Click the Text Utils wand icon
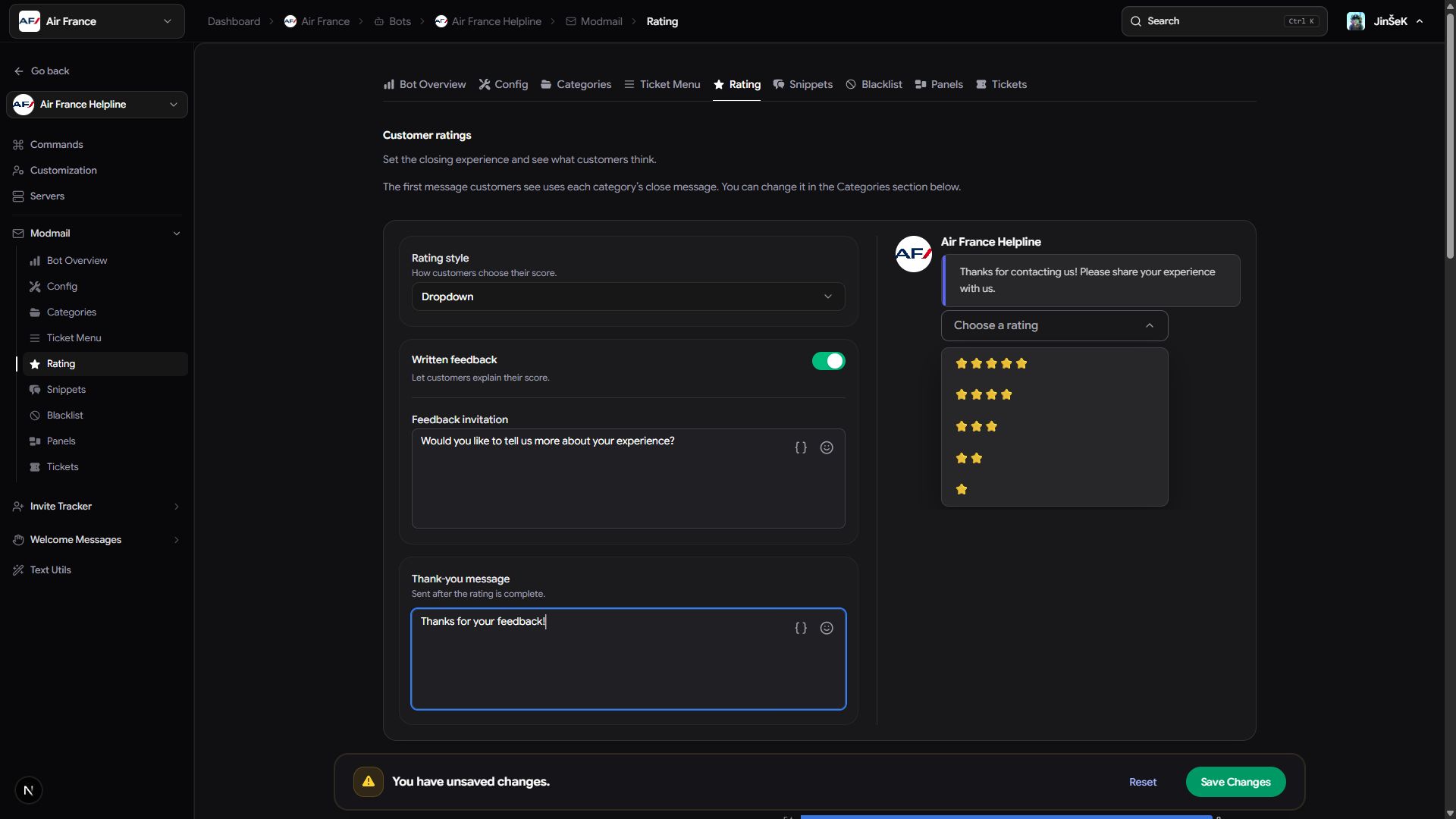 tap(18, 570)
